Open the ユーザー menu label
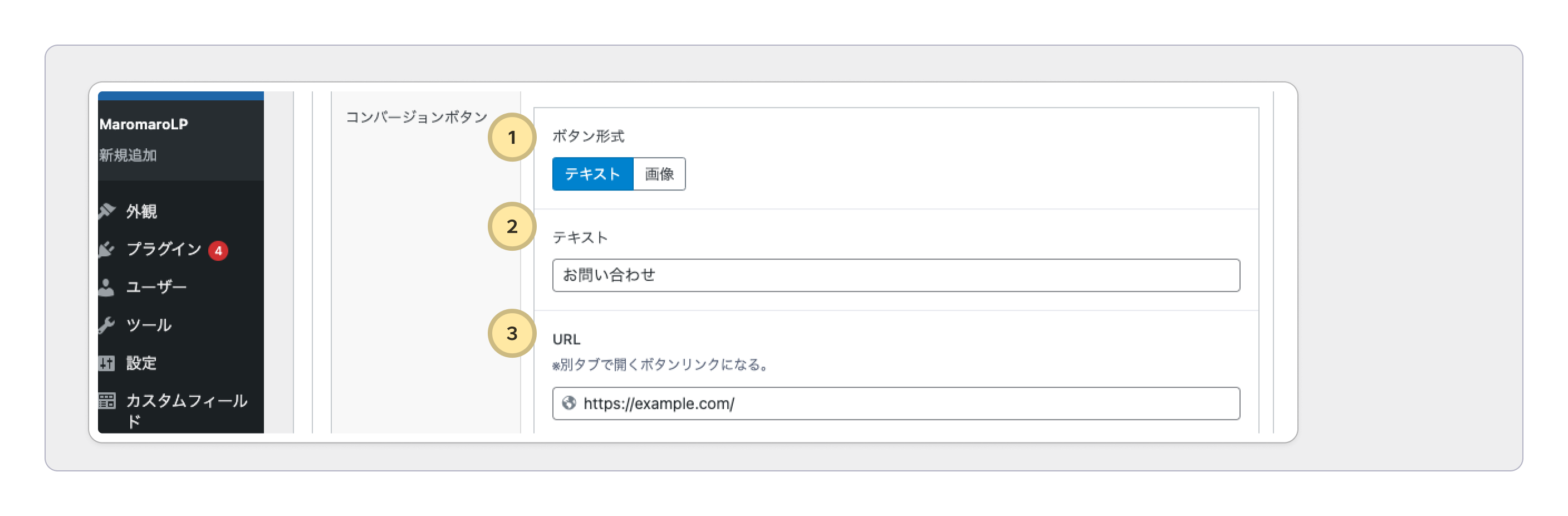The image size is (1568, 516). tap(156, 287)
